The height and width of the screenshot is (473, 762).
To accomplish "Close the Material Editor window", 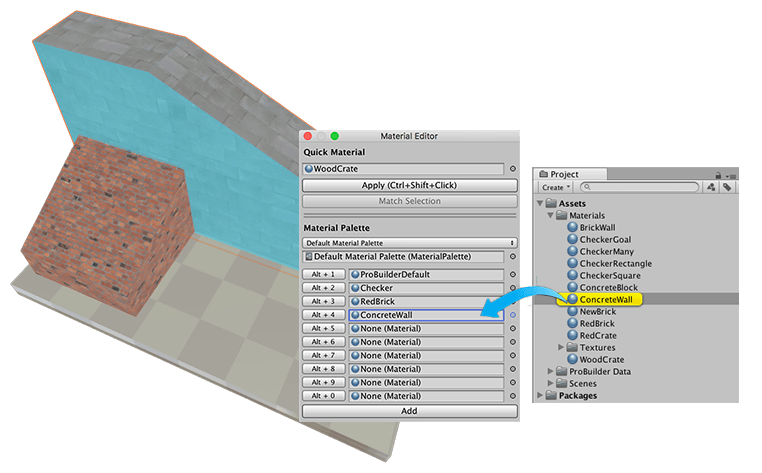I will (x=308, y=136).
